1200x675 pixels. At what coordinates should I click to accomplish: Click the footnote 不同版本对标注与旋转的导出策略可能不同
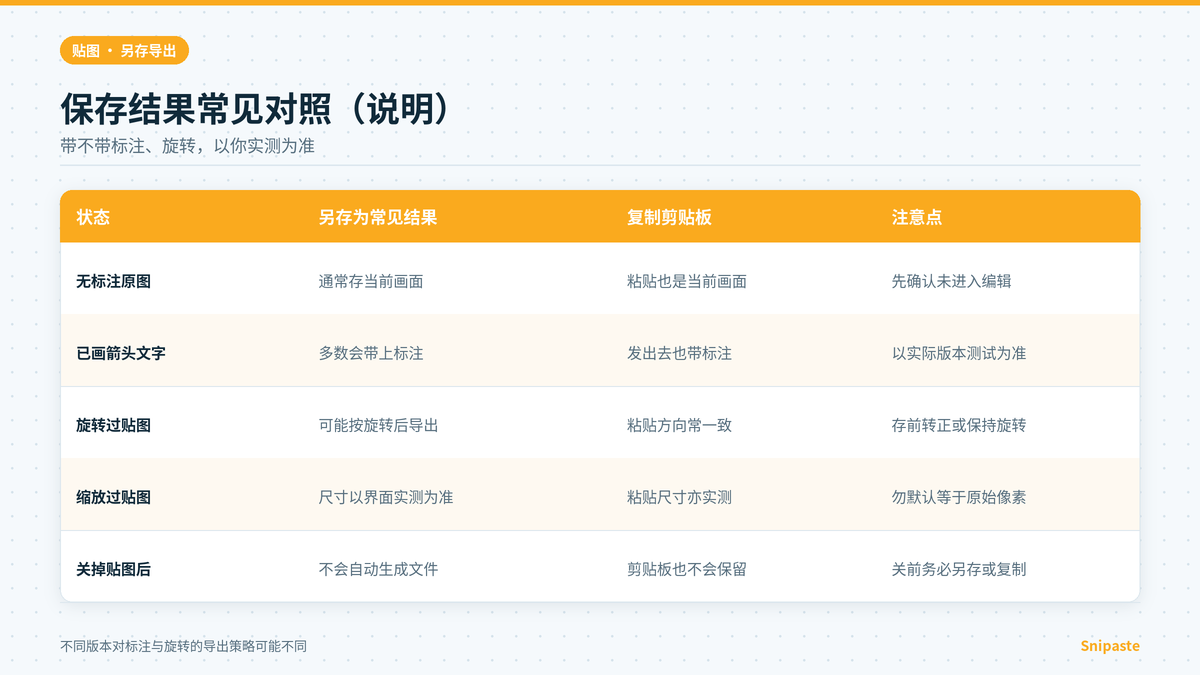183,646
